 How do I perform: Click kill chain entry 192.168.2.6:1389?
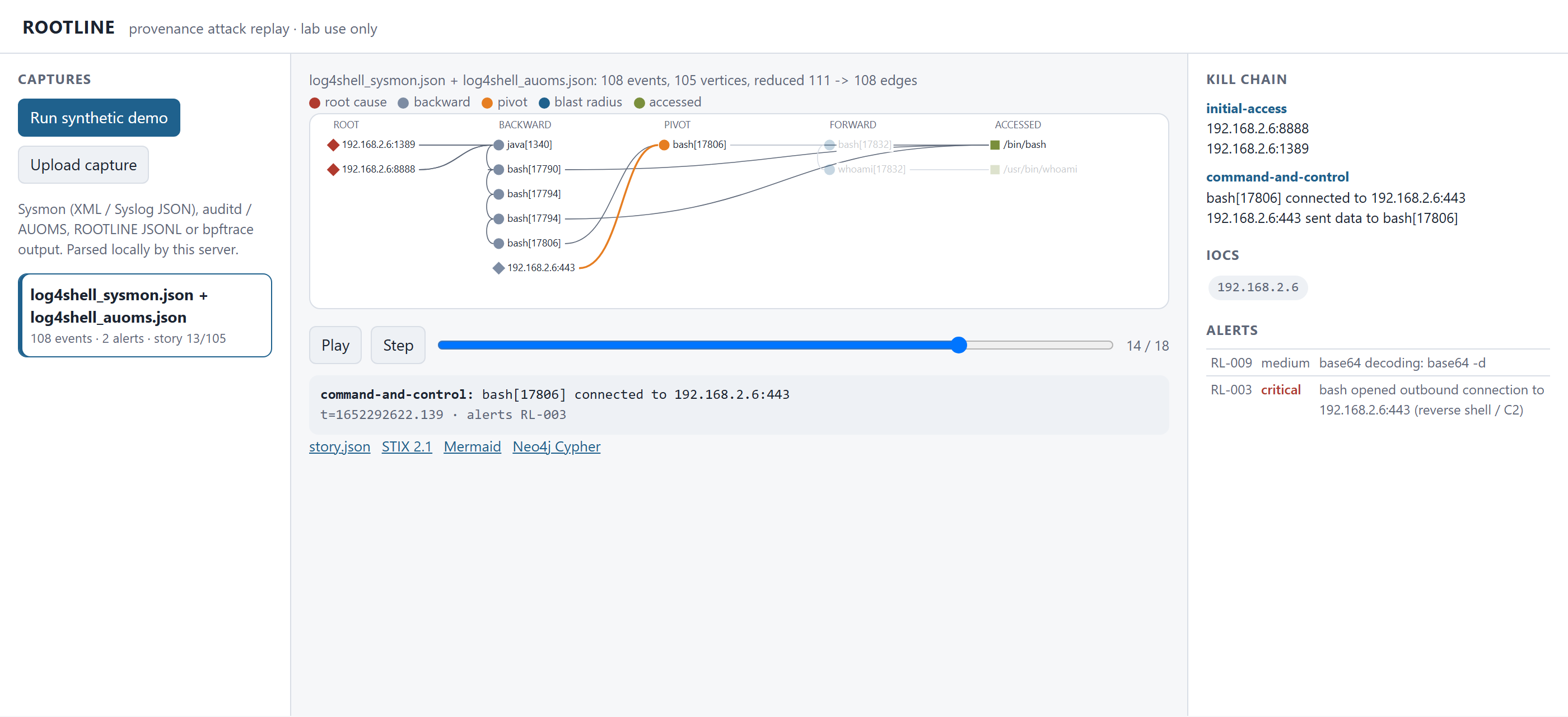(x=1258, y=148)
